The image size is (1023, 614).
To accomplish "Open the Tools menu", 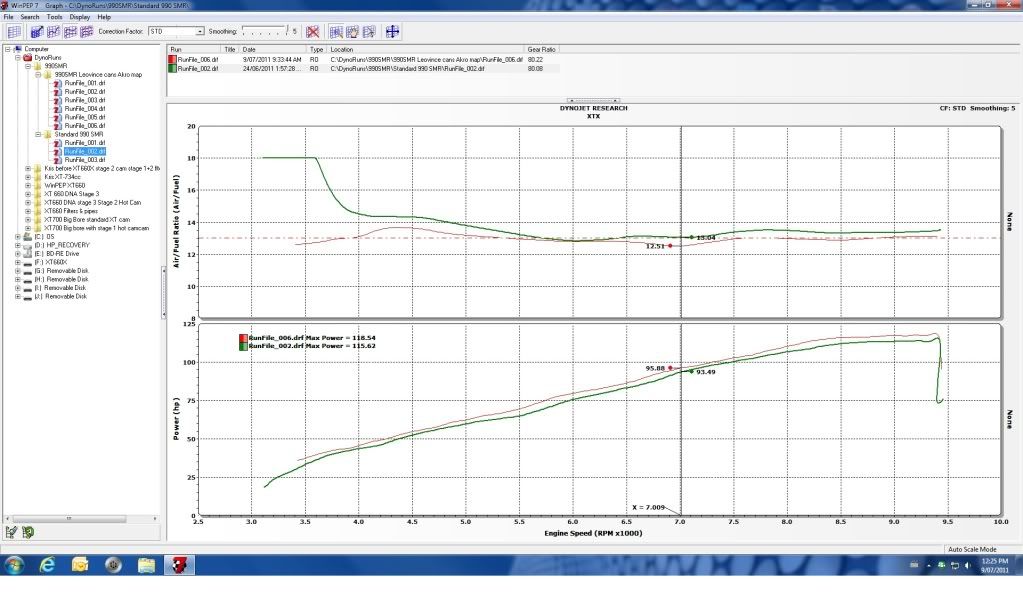I will pos(54,17).
